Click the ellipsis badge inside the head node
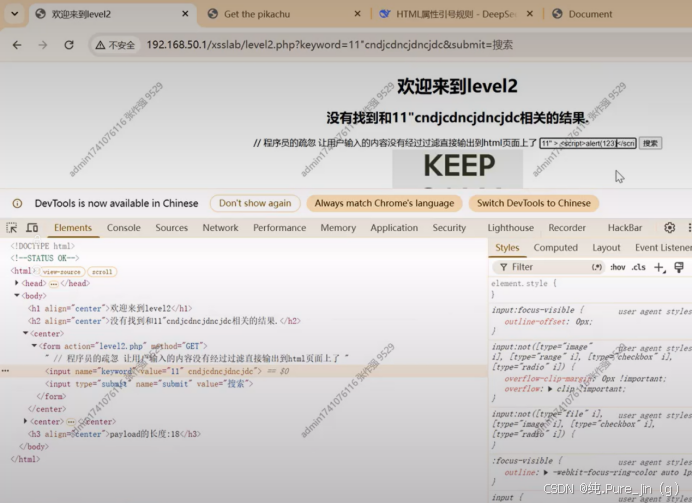 click(x=53, y=284)
